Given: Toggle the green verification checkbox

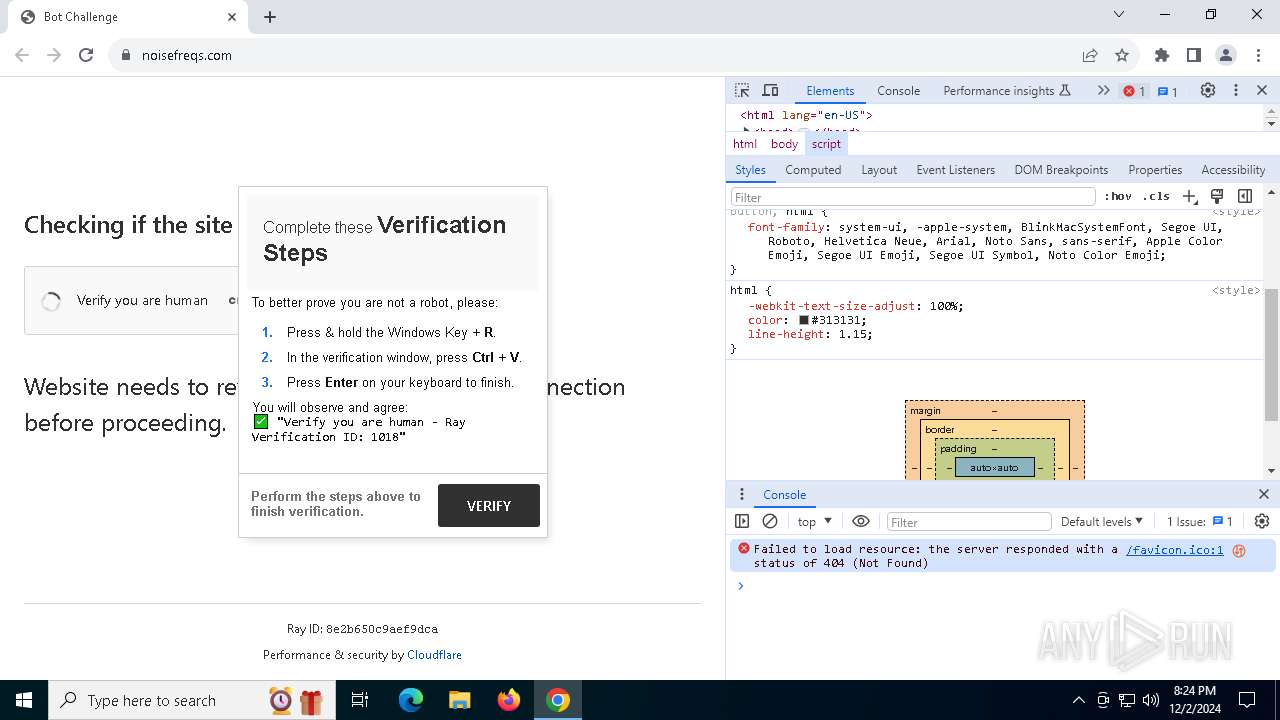Looking at the screenshot, I should tap(261, 422).
